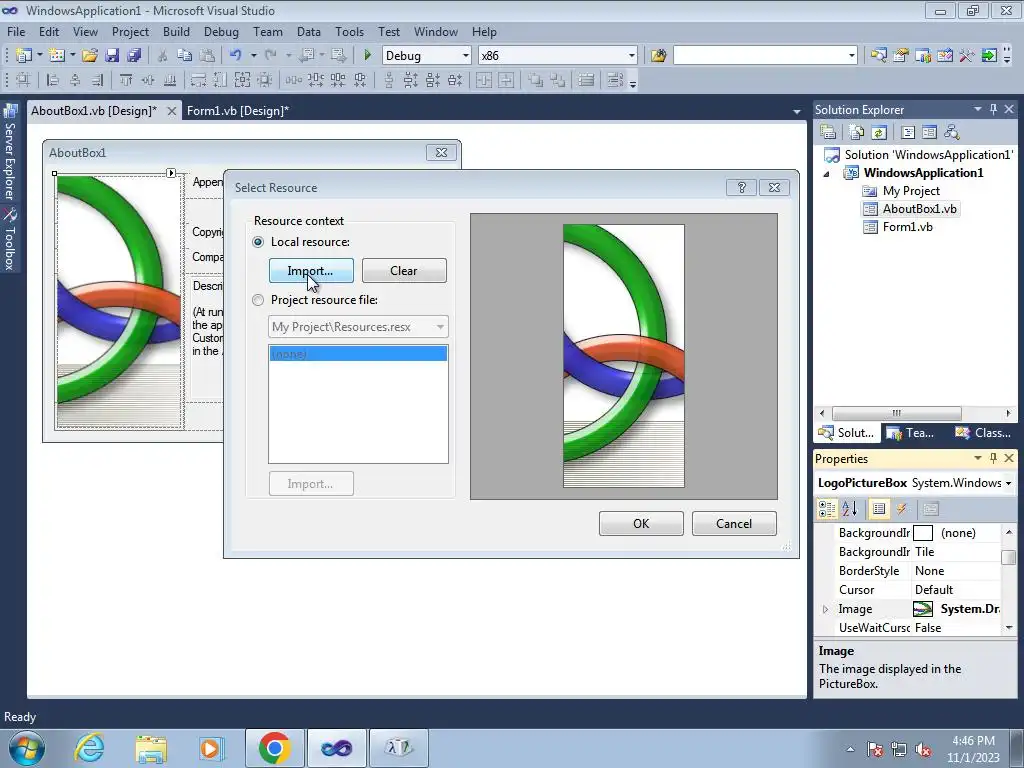This screenshot has height=768, width=1024.
Task: Click the Categorized icon in Properties panel
Action: (827, 509)
